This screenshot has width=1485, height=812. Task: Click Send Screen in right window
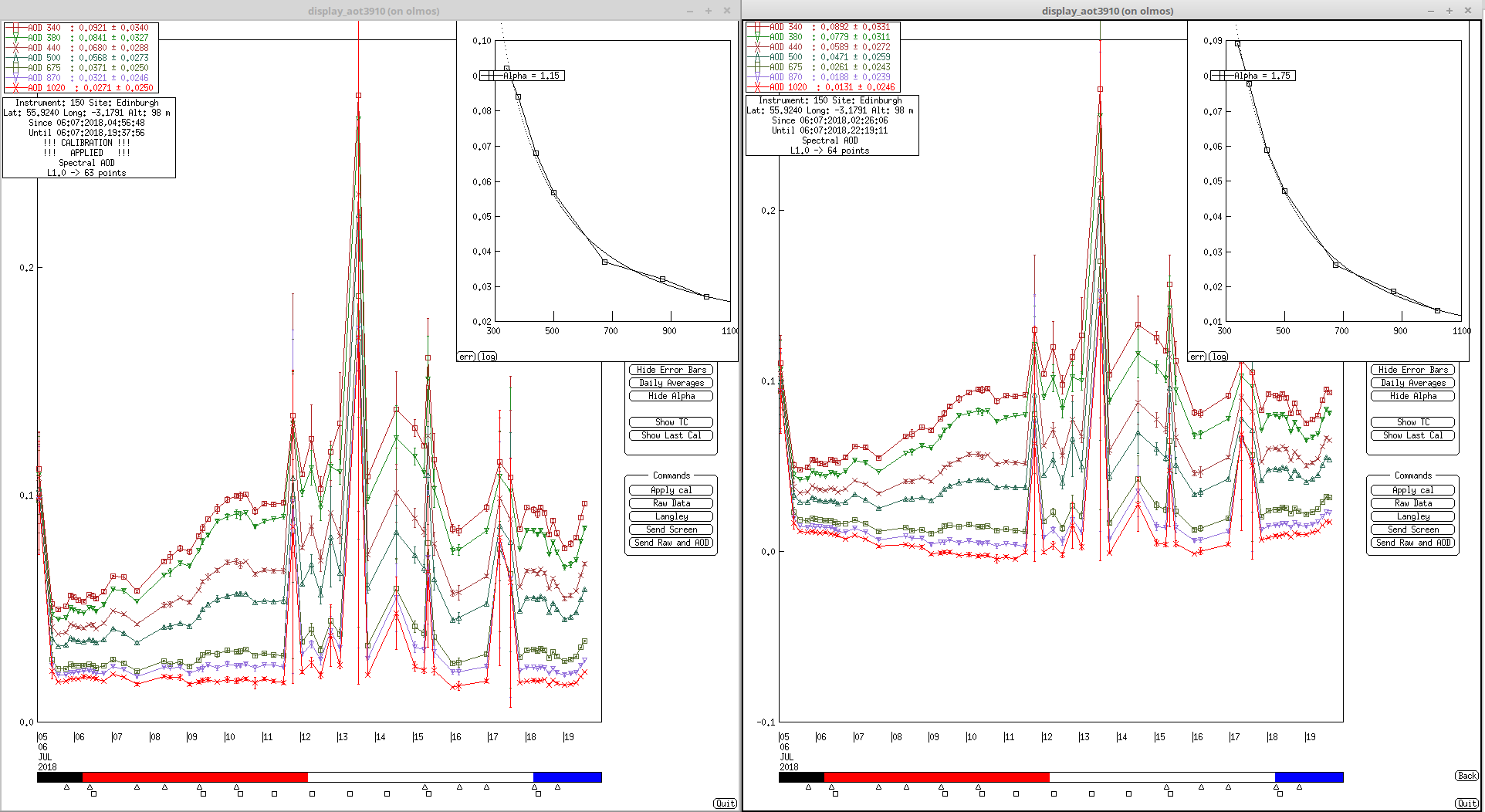point(1413,529)
